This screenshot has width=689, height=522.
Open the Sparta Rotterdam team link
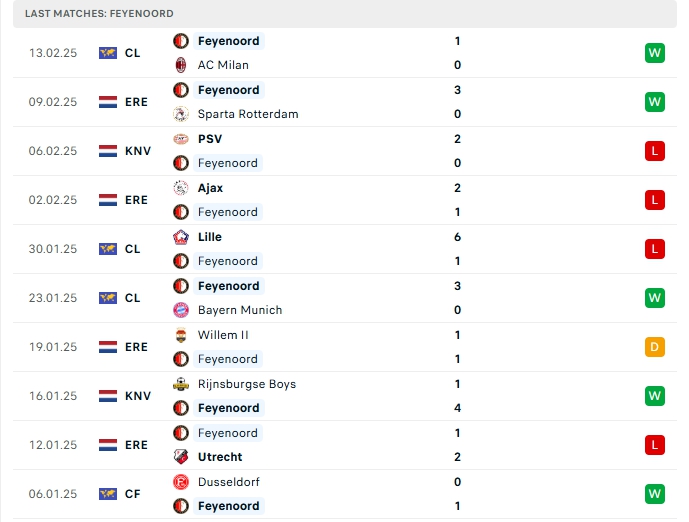[x=248, y=114]
